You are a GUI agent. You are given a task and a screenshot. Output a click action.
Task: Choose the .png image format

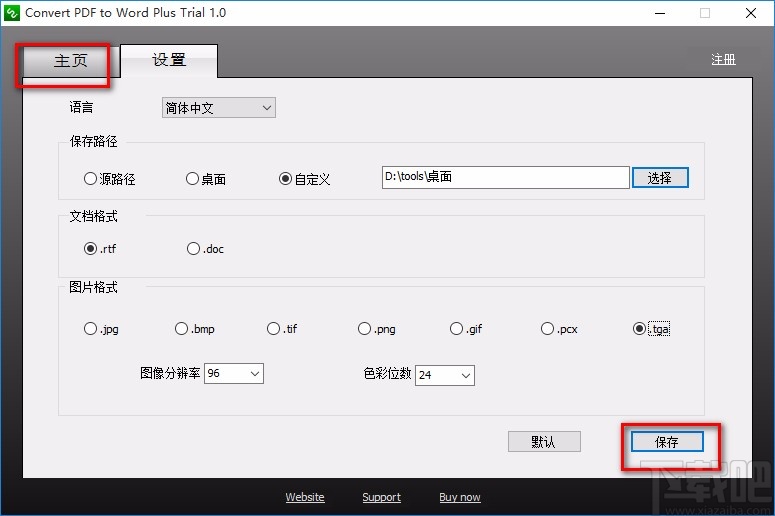click(377, 329)
